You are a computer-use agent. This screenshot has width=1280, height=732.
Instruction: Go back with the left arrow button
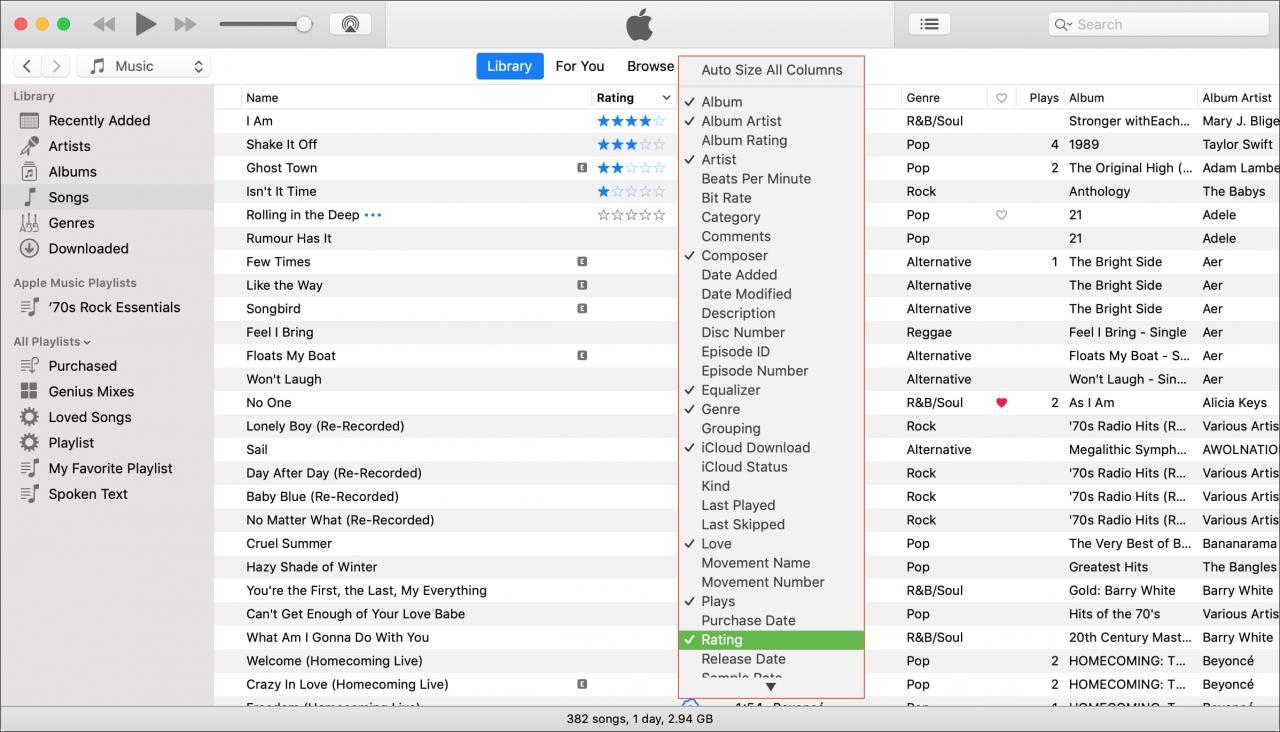coord(27,66)
